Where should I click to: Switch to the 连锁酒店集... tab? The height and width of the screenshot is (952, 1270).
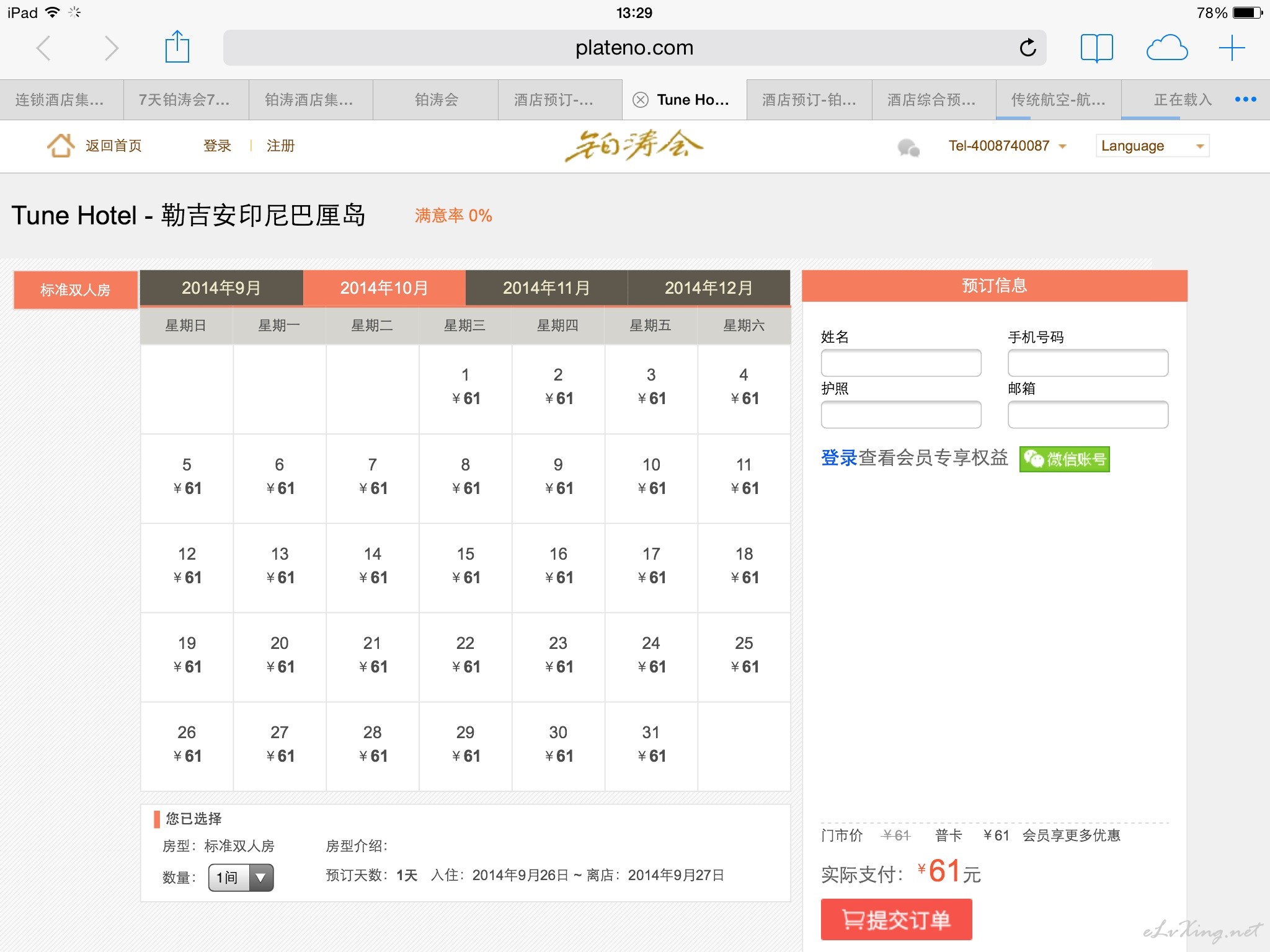point(61,100)
